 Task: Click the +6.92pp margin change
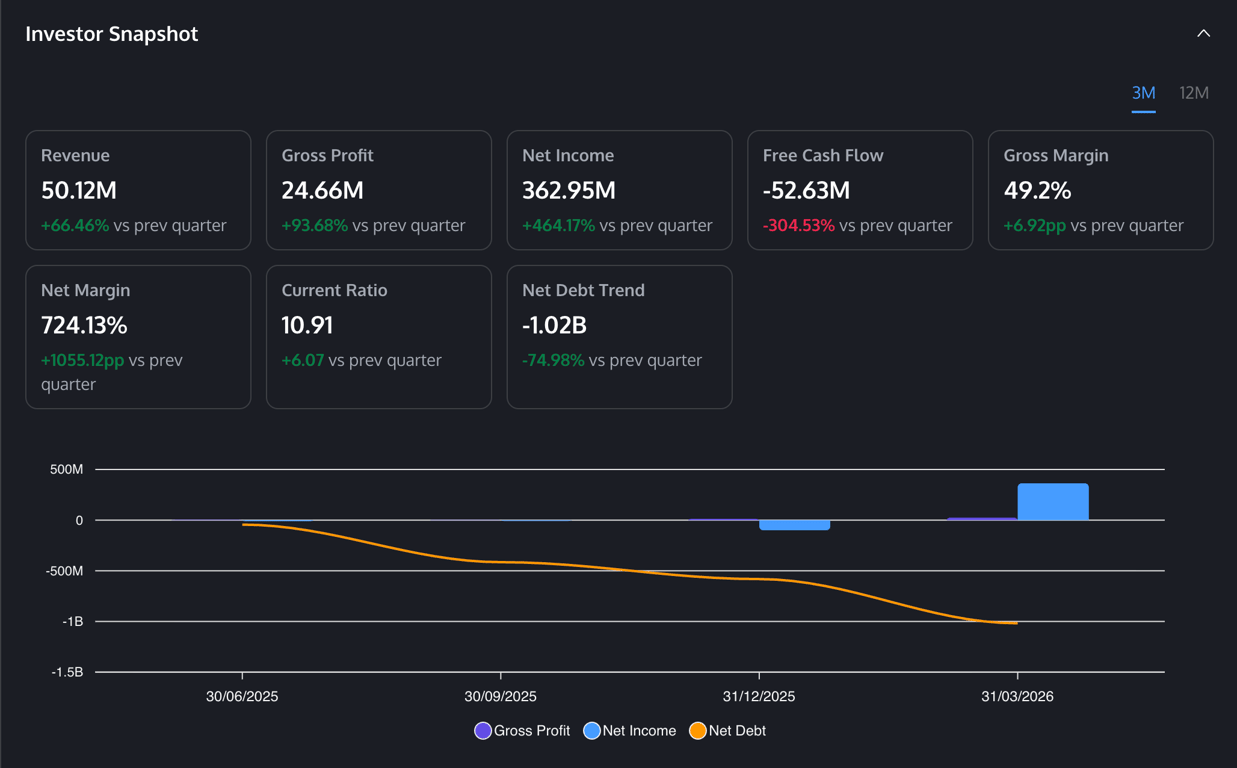click(1035, 225)
